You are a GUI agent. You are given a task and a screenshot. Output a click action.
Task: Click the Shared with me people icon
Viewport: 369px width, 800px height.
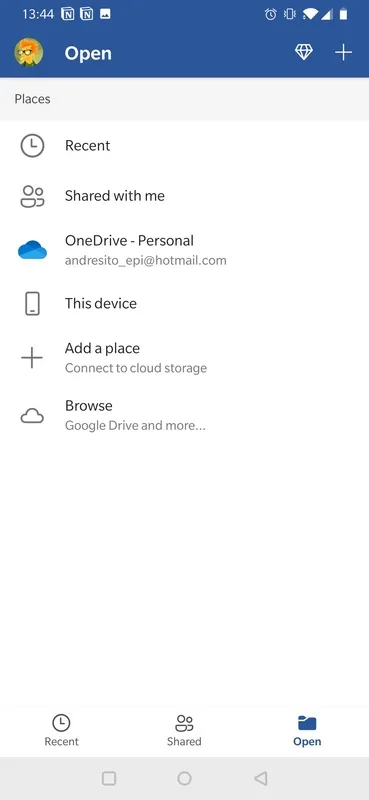point(32,196)
